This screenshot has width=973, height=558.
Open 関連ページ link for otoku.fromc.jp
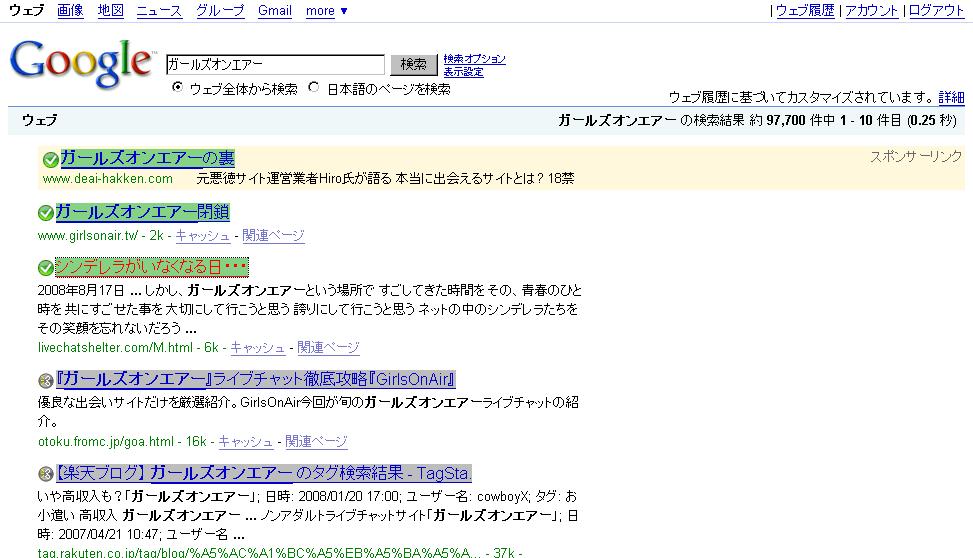point(316,442)
